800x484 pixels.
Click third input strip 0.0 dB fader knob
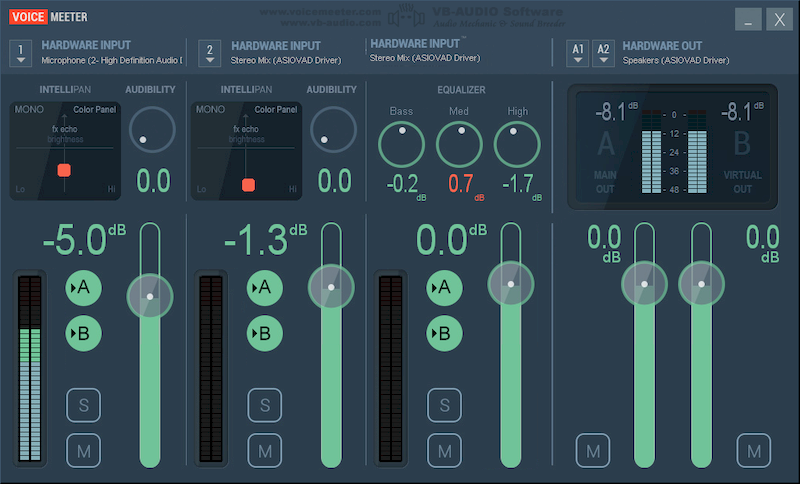[511, 284]
